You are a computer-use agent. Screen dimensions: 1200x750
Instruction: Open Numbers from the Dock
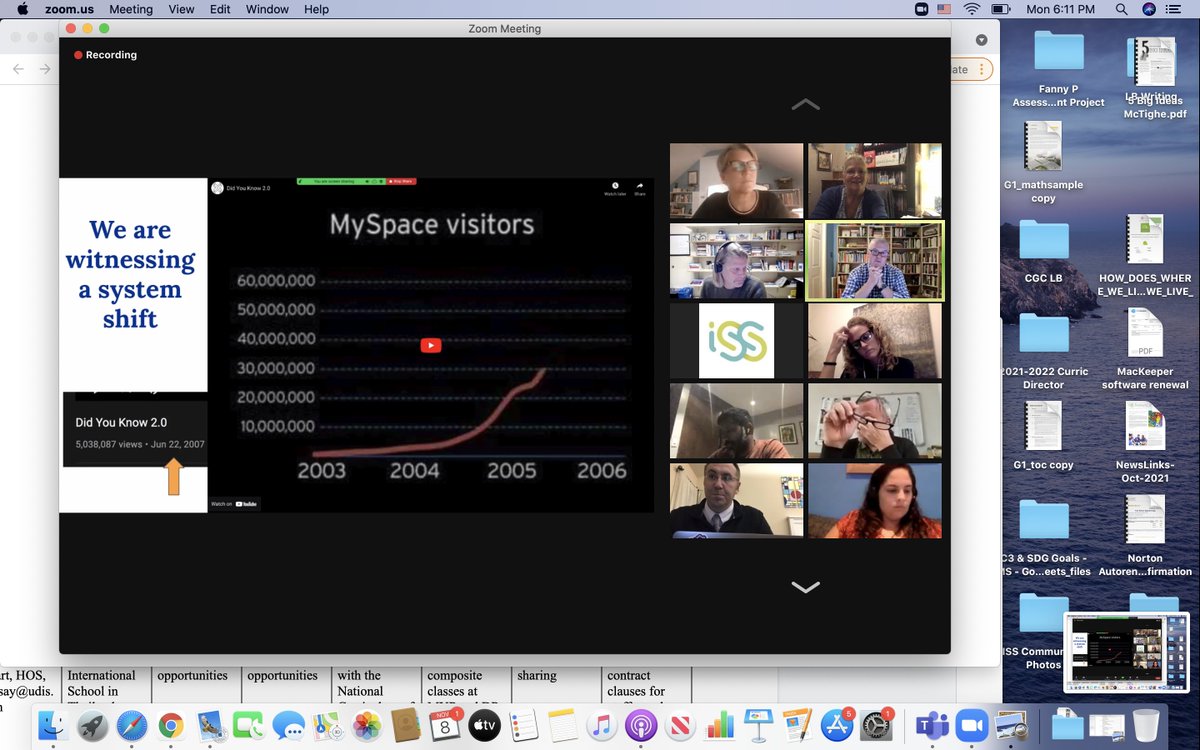(x=720, y=724)
